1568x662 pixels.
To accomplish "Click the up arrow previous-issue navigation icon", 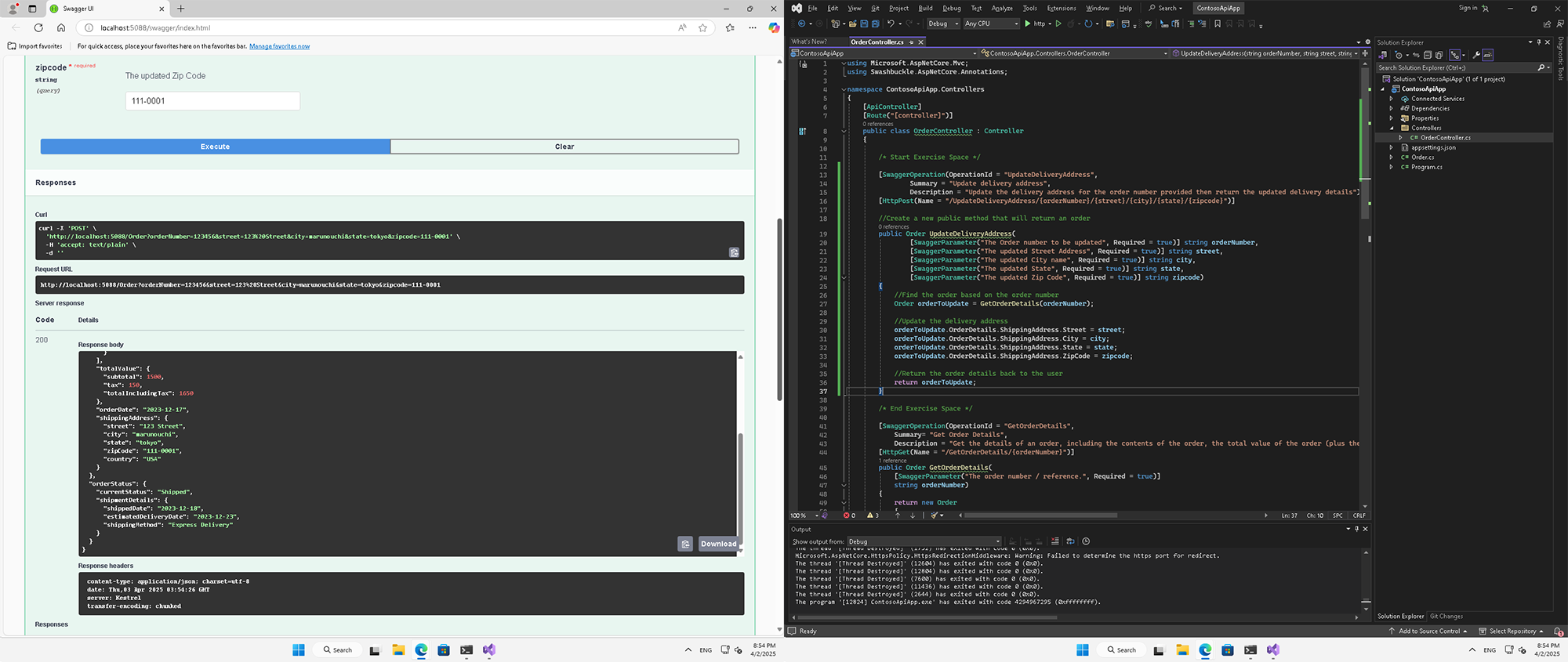I will pos(898,515).
